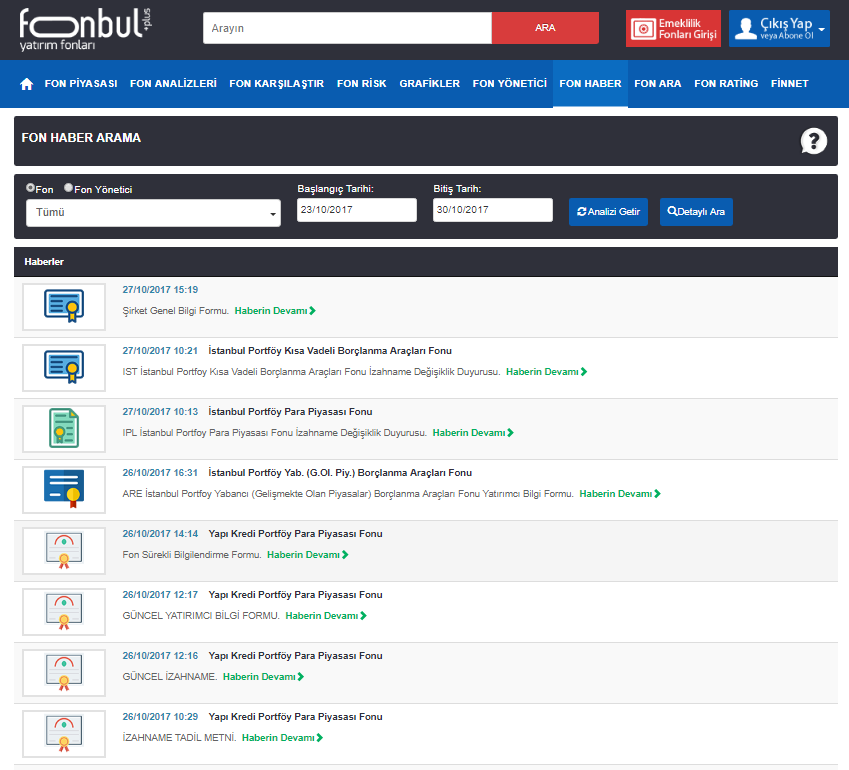Go to the home page icon
The width and height of the screenshot is (849, 770).
[27, 84]
